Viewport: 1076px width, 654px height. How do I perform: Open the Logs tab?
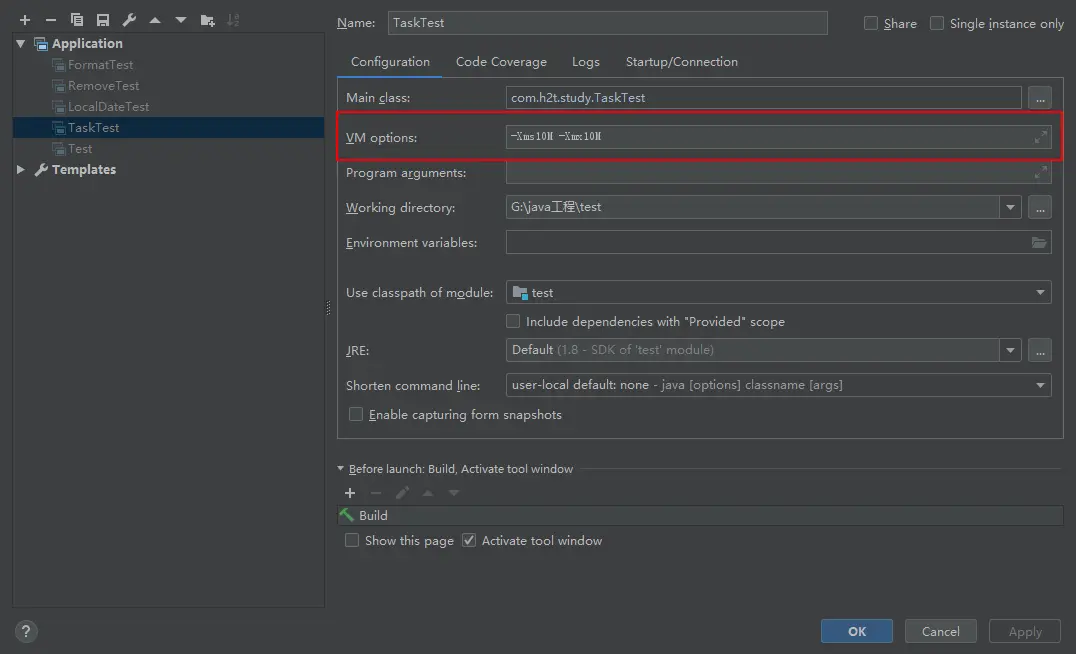[x=586, y=62]
